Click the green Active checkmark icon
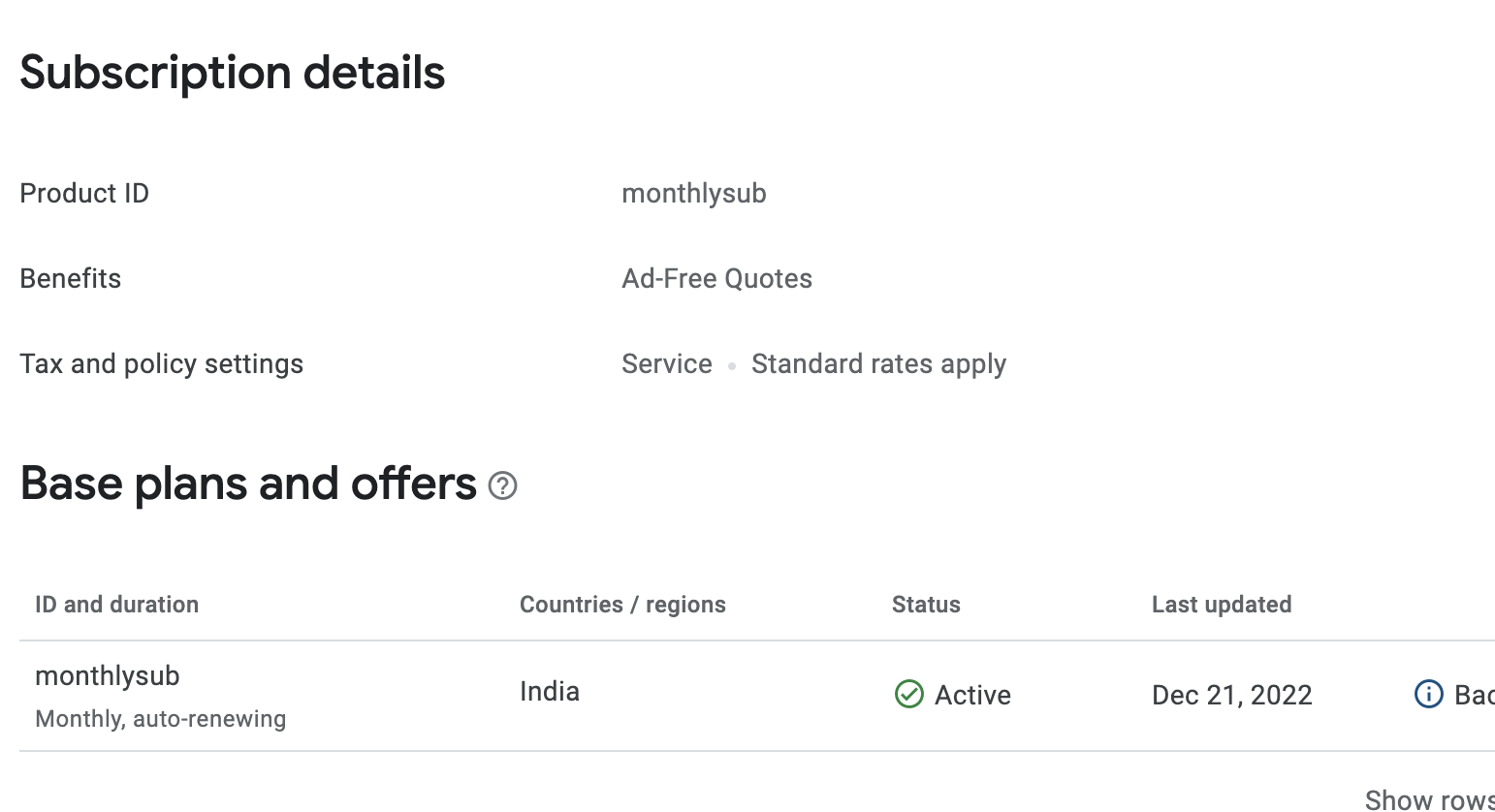Viewport: 1495px width, 812px height. pos(908,695)
